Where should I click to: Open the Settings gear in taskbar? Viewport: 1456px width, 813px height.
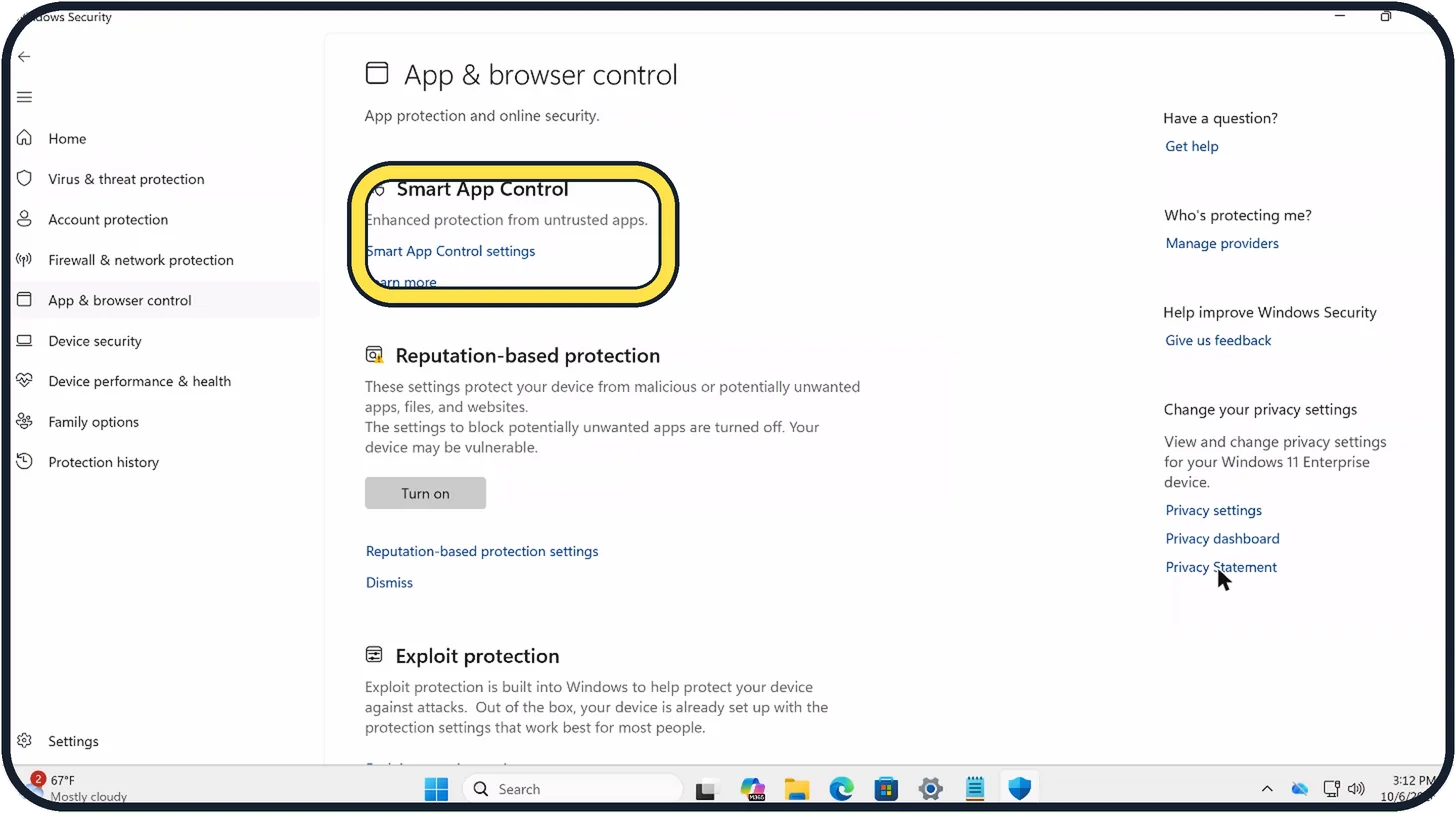tap(931, 789)
